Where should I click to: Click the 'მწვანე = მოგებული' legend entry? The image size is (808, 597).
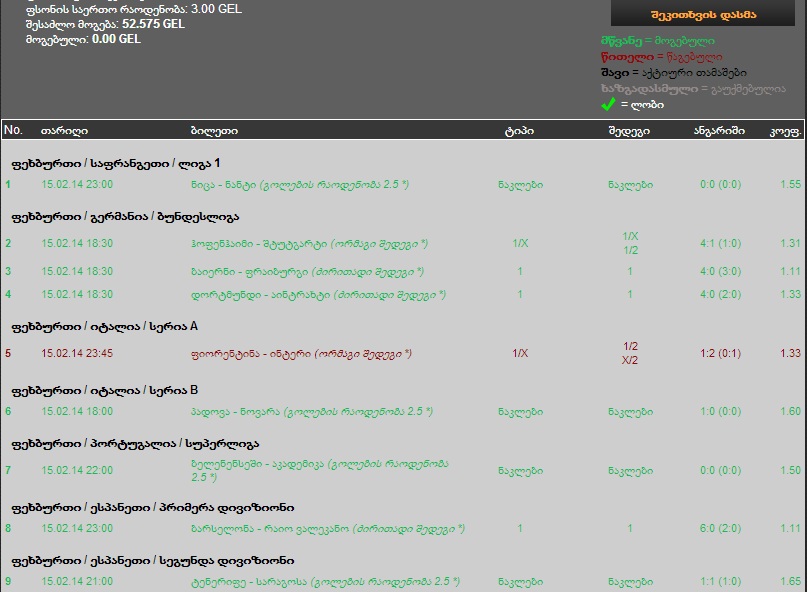[658, 41]
